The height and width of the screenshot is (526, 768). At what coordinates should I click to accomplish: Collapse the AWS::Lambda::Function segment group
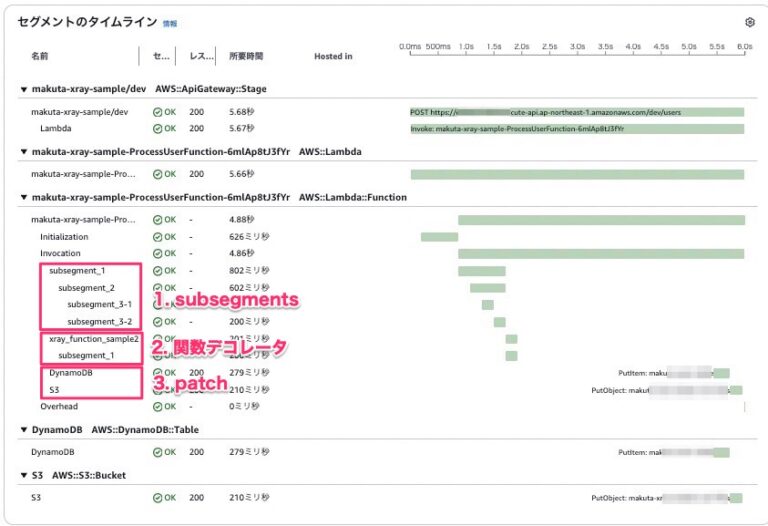24,198
